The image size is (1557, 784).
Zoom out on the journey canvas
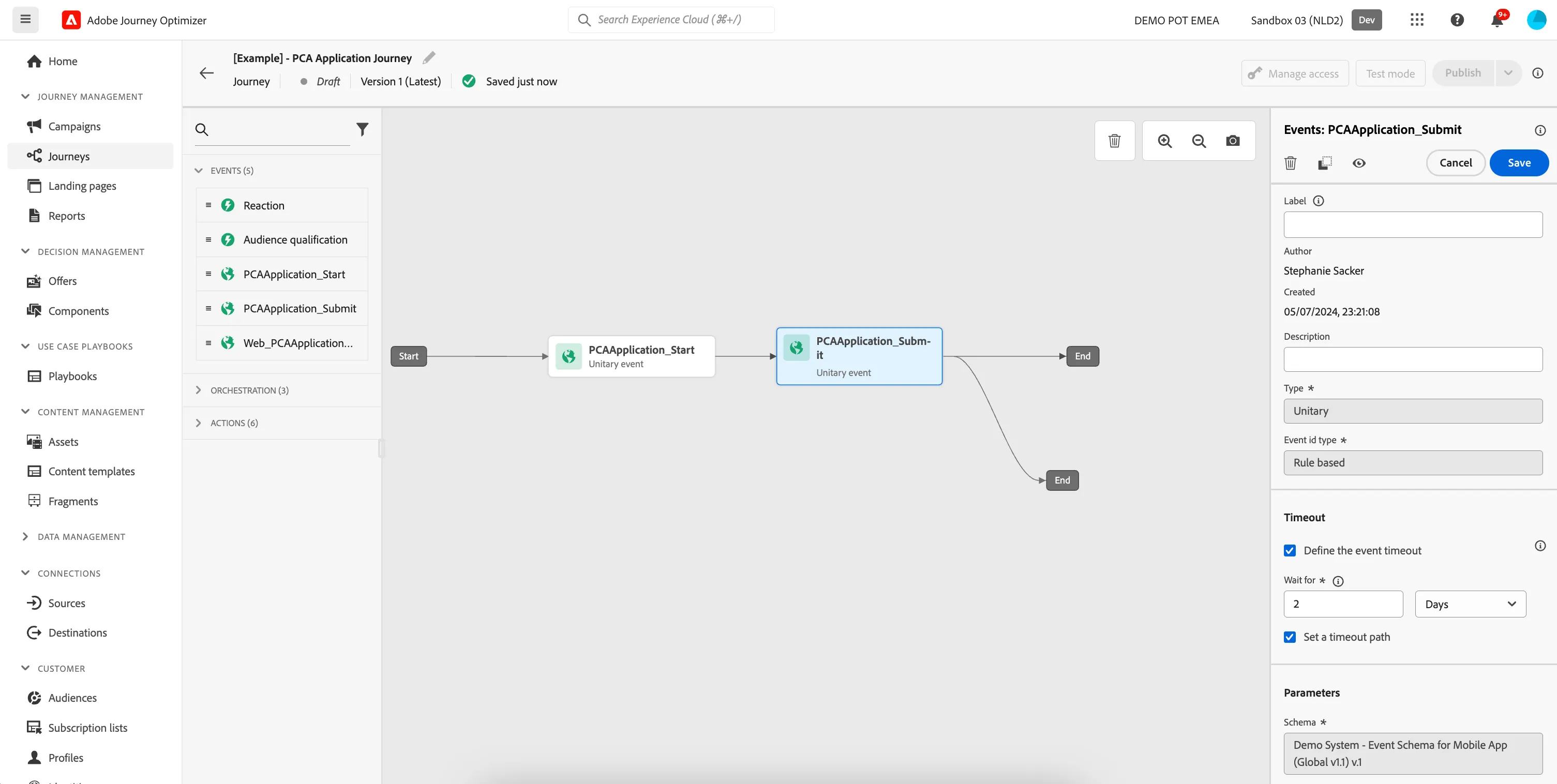[x=1199, y=141]
